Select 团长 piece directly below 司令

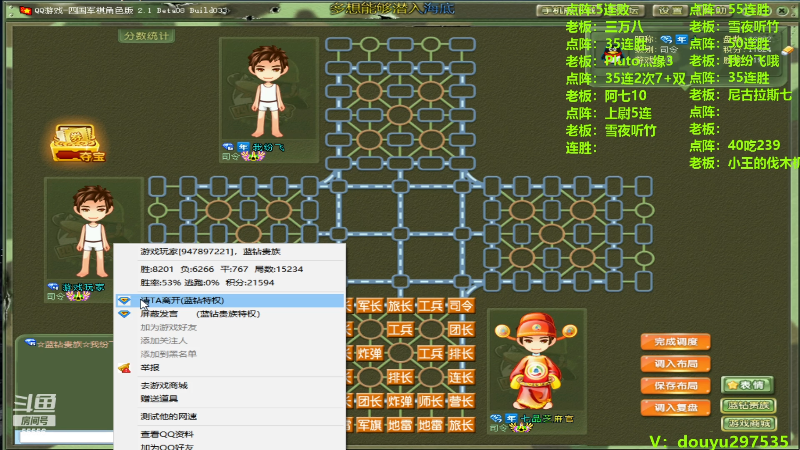(461, 330)
